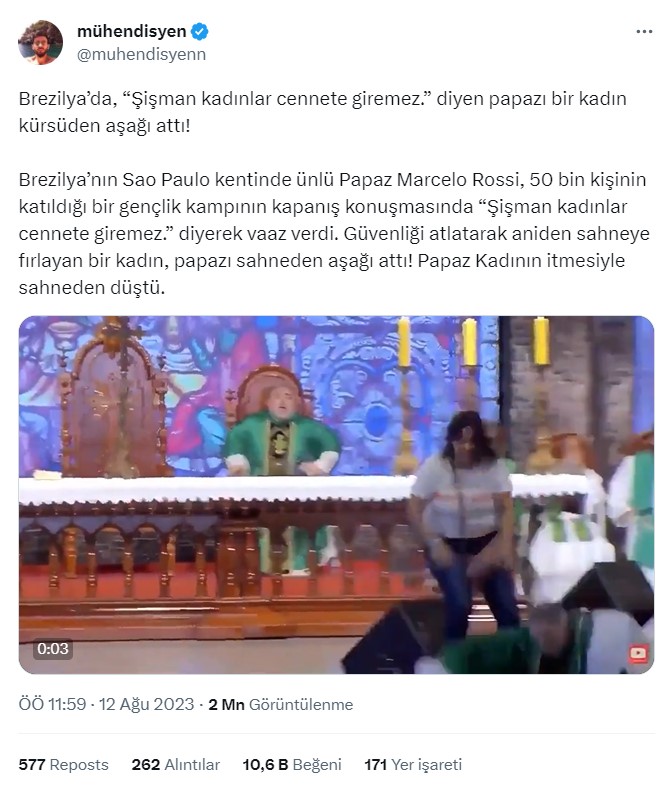The height and width of the screenshot is (793, 670).
Task: Click the 171 Yer işareti count
Action: coord(413,764)
